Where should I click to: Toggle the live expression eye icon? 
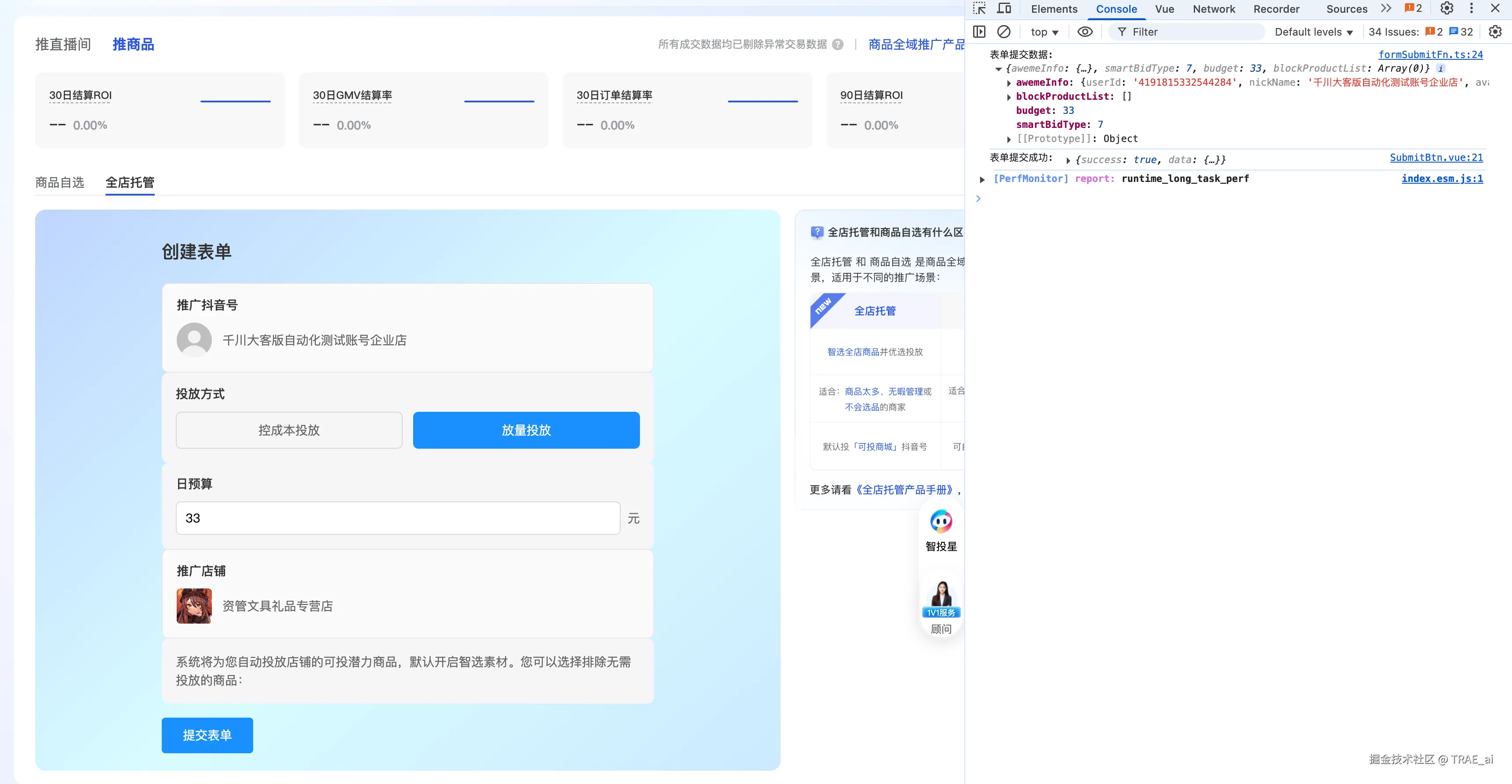coord(1085,32)
